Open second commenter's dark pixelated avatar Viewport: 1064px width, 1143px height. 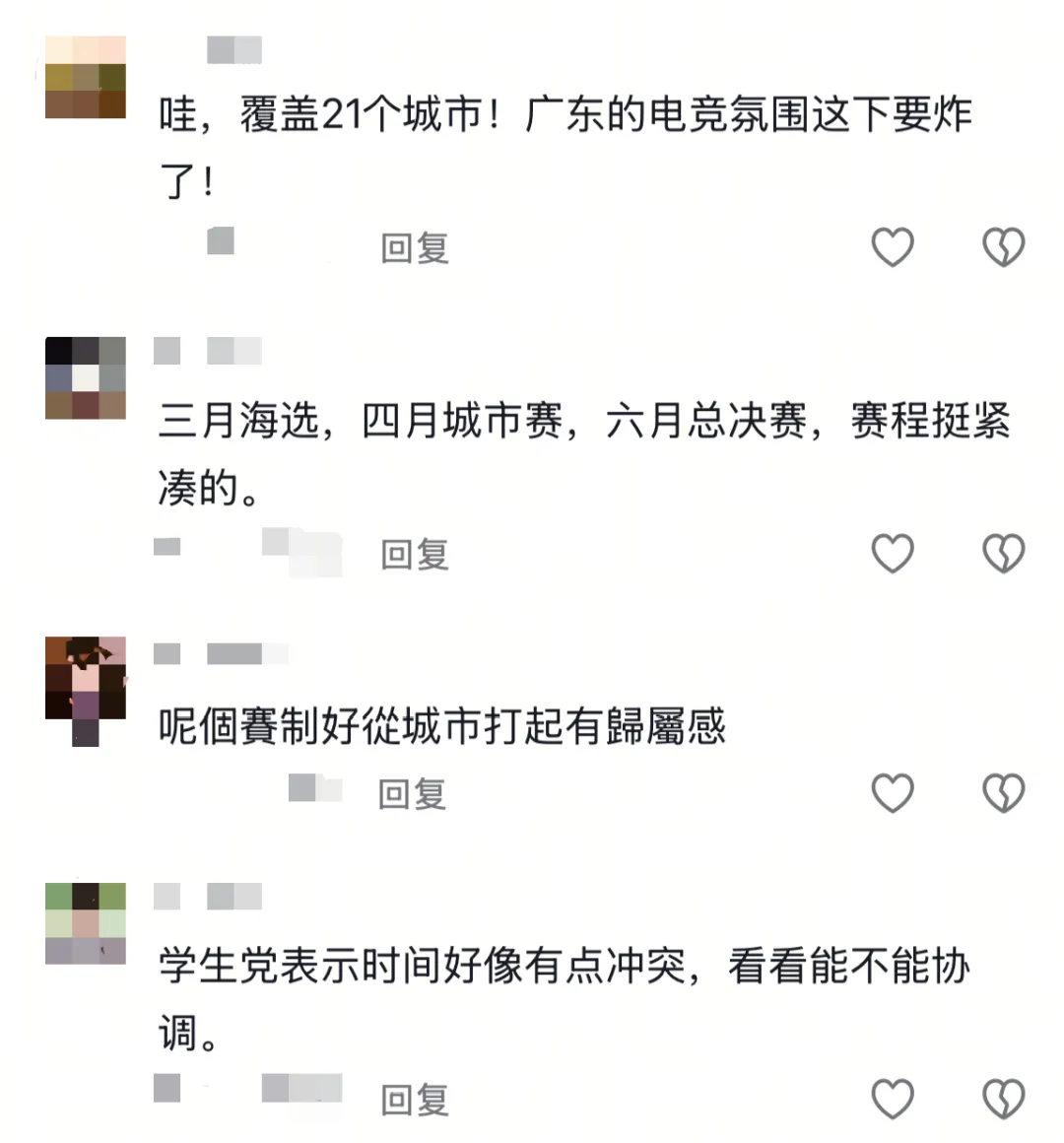pyautogui.click(x=86, y=377)
